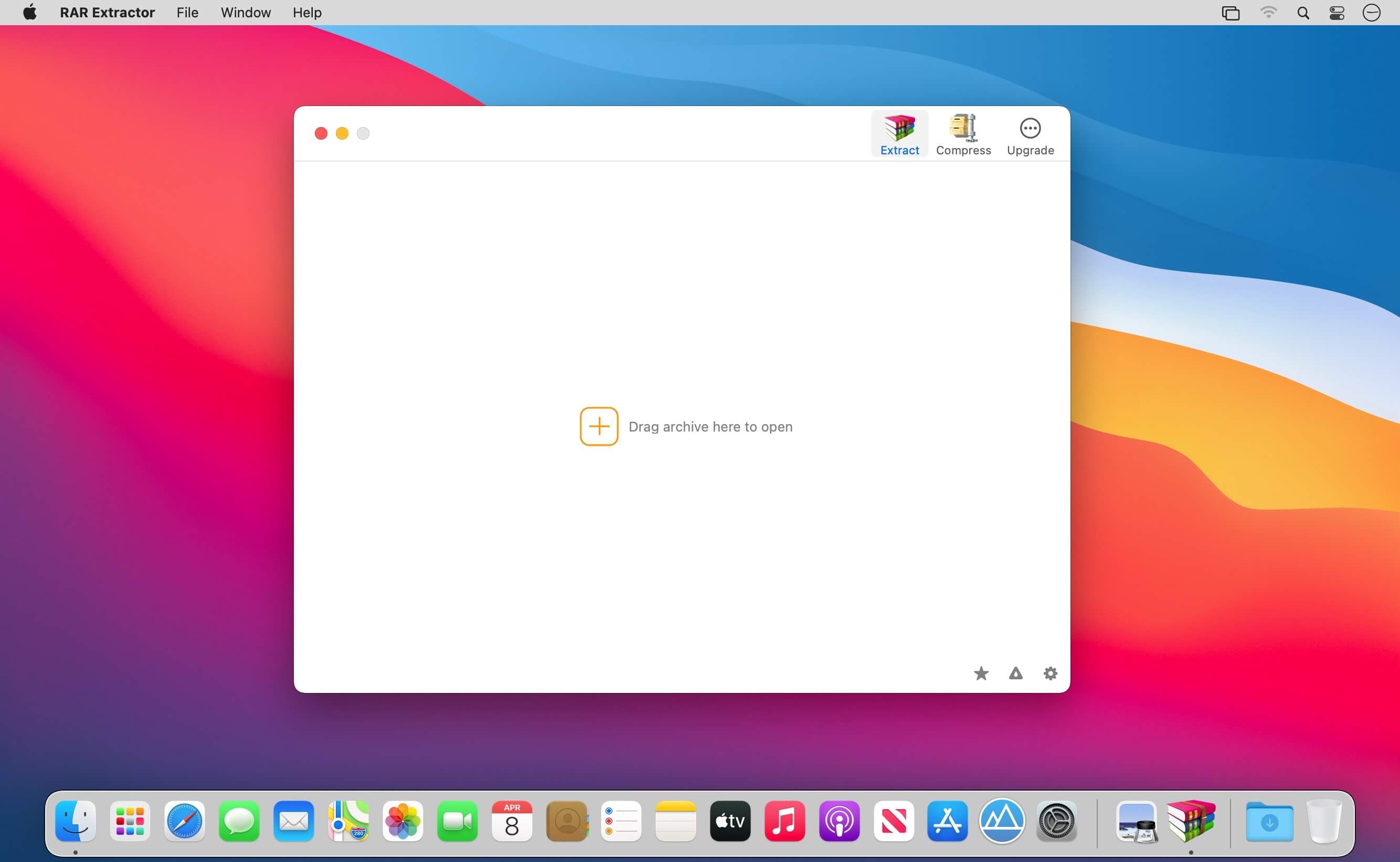The width and height of the screenshot is (1400, 862).
Task: Click RAR Extractor icon in Dock
Action: [1190, 821]
